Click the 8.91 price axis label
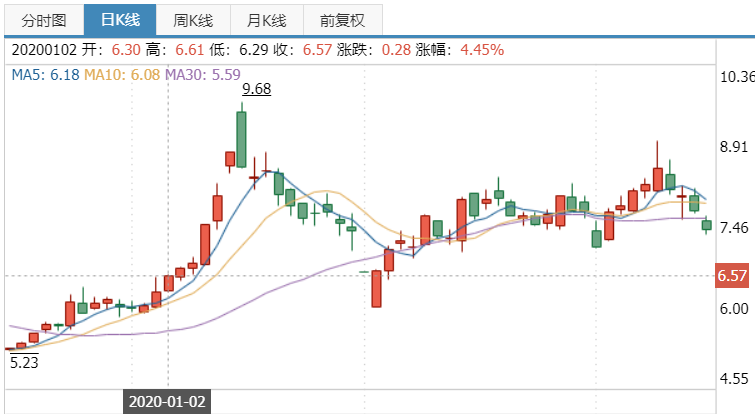Screen dimensions: 755x414 [735, 148]
